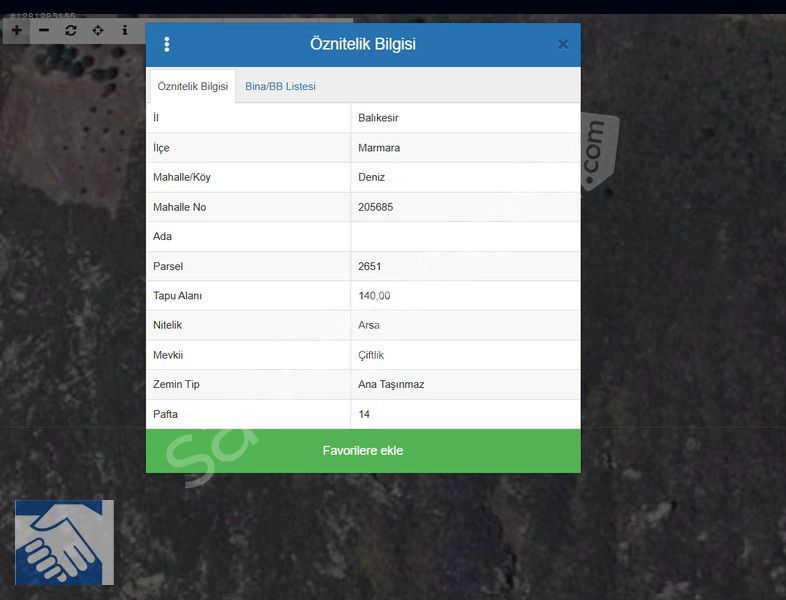This screenshot has width=786, height=600.
Task: Click the Balıkesir province value
Action: click(x=379, y=118)
